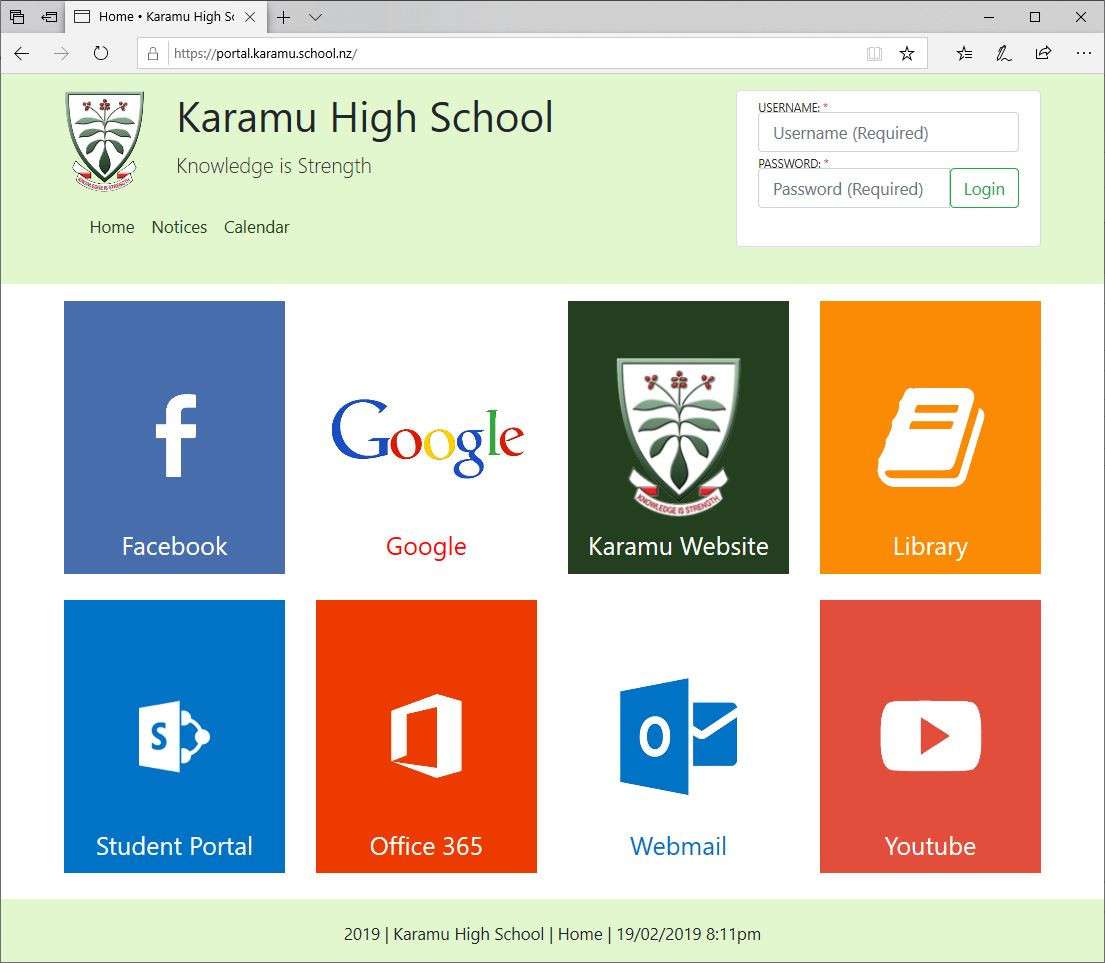Open the favorites hub icon
Image resolution: width=1105 pixels, height=963 pixels.
click(x=965, y=54)
